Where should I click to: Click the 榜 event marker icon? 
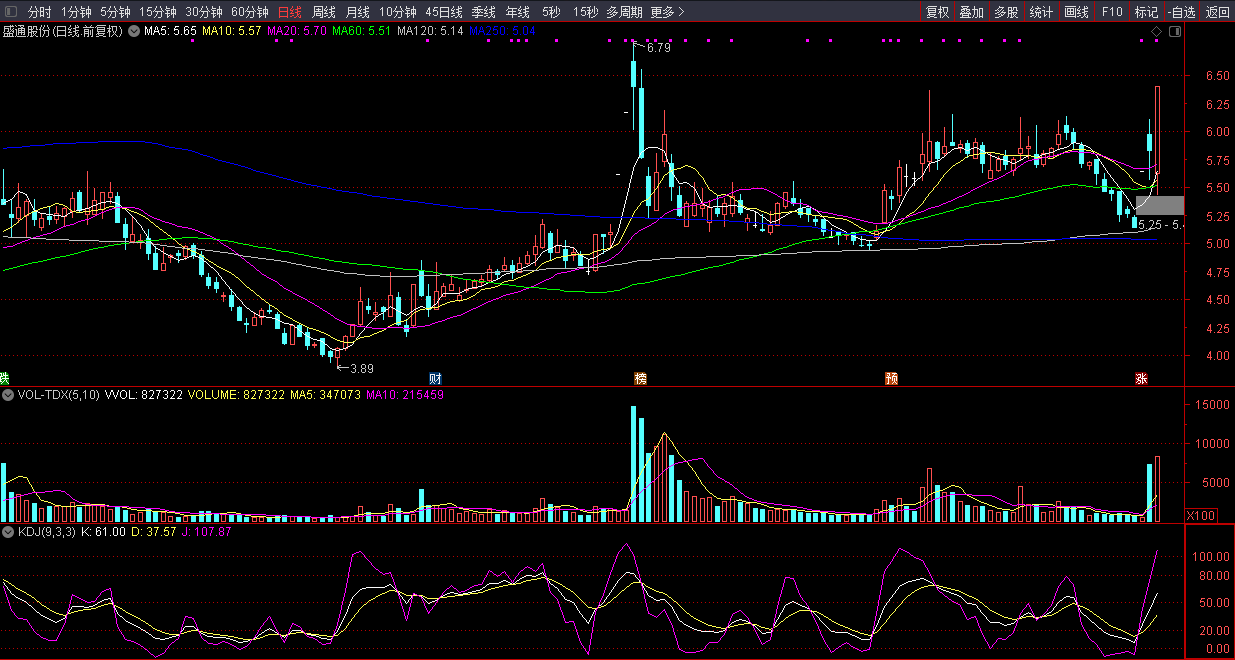coord(640,379)
